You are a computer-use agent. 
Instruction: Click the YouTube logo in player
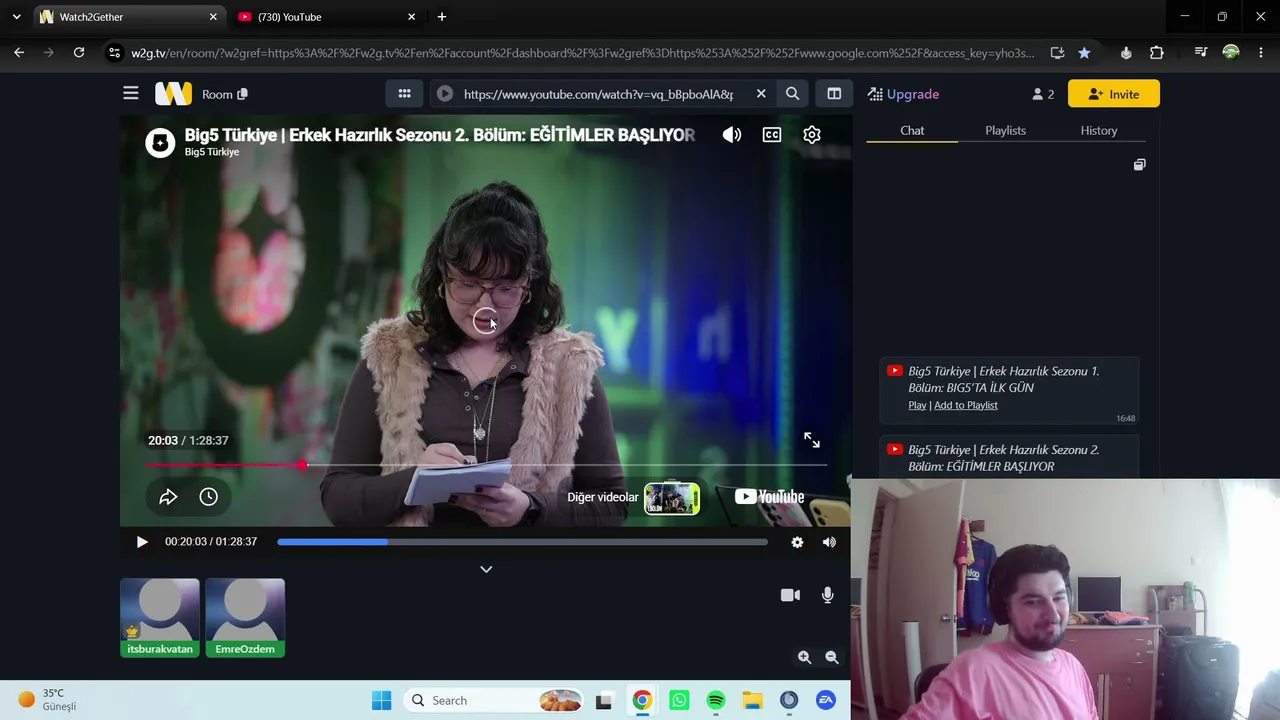(769, 497)
